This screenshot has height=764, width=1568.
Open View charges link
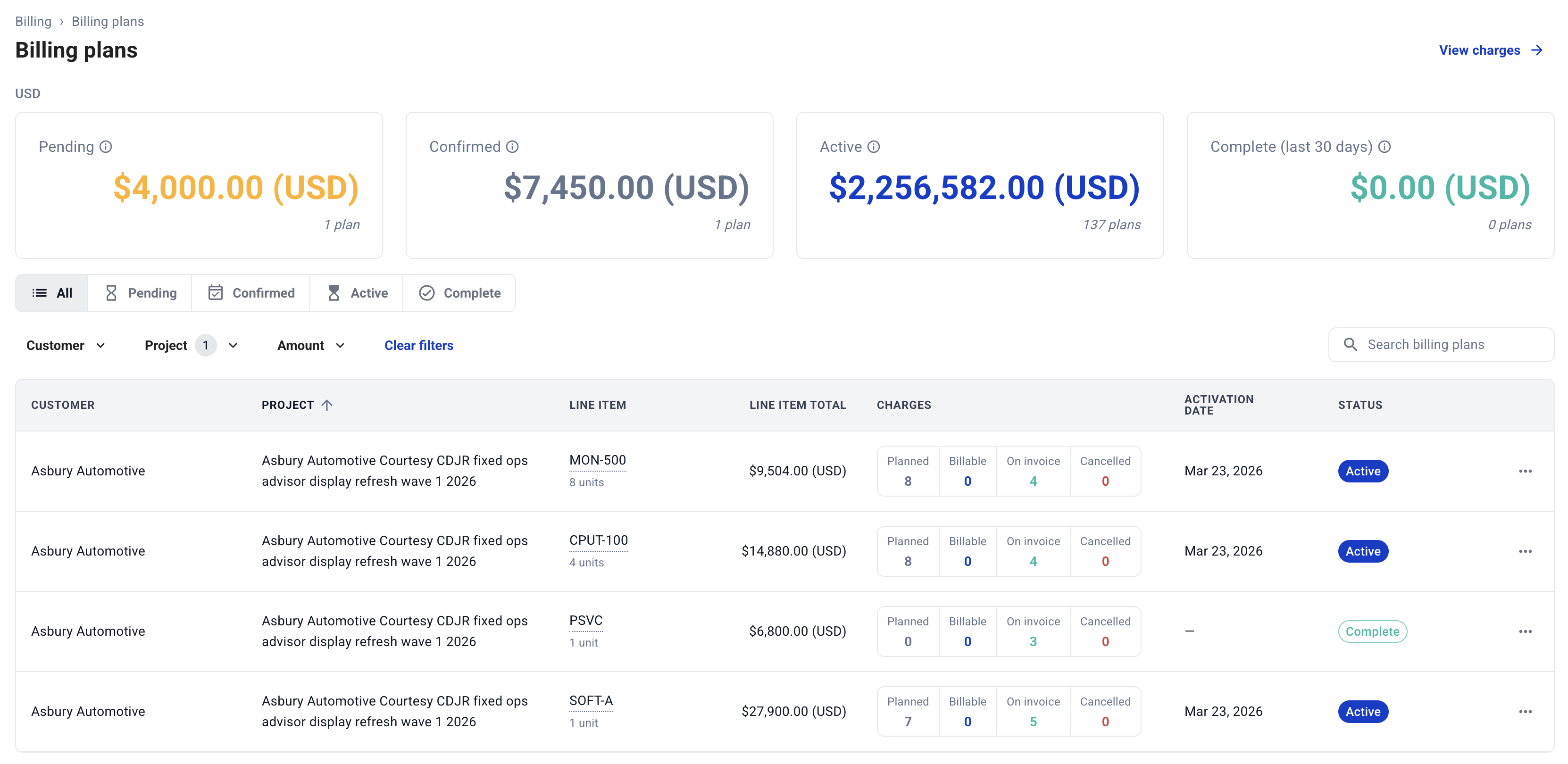point(1491,50)
